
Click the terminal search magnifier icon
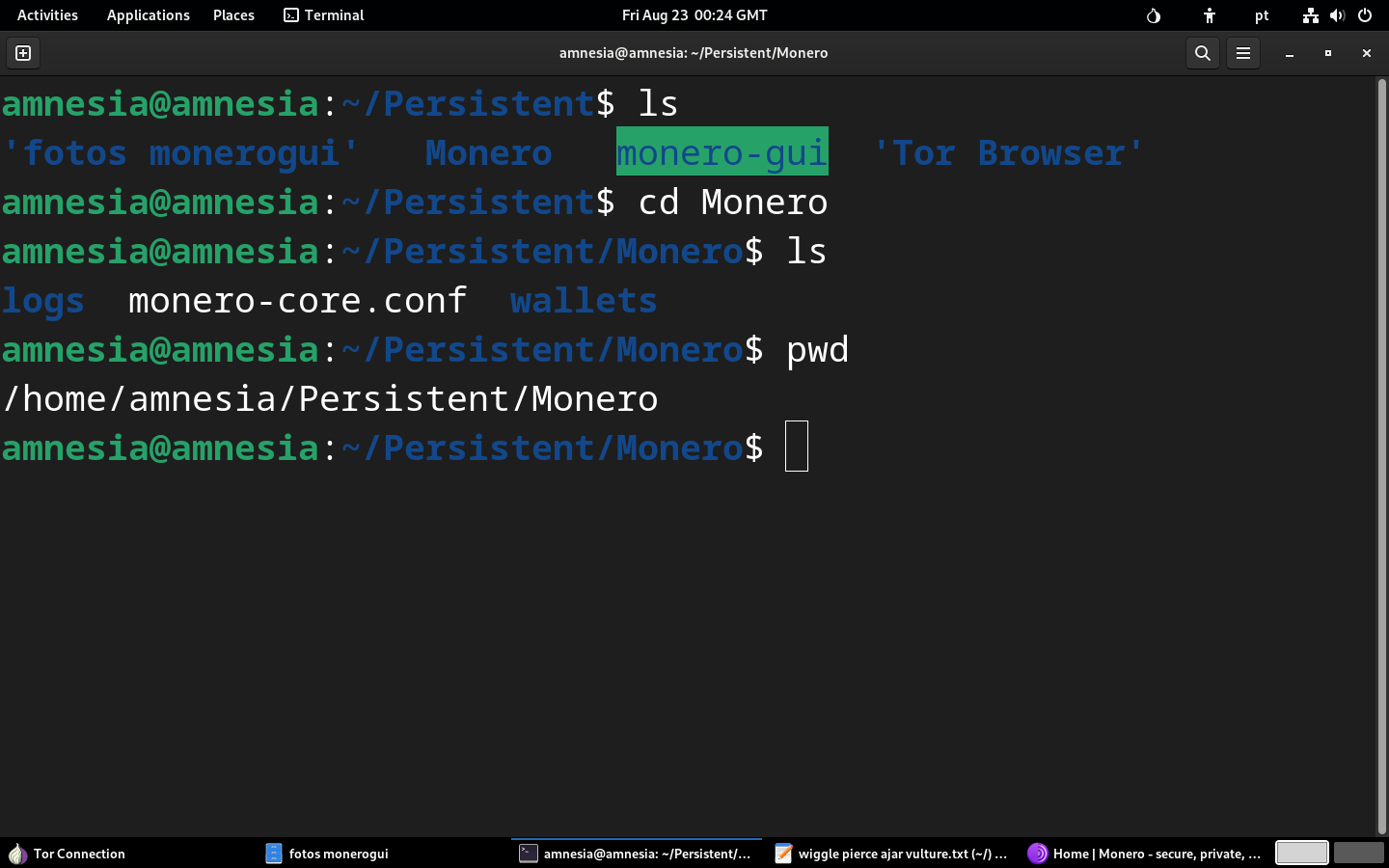[1202, 53]
